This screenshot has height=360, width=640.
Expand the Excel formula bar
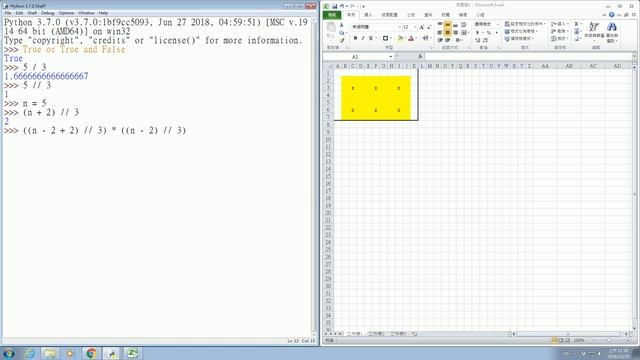click(634, 57)
